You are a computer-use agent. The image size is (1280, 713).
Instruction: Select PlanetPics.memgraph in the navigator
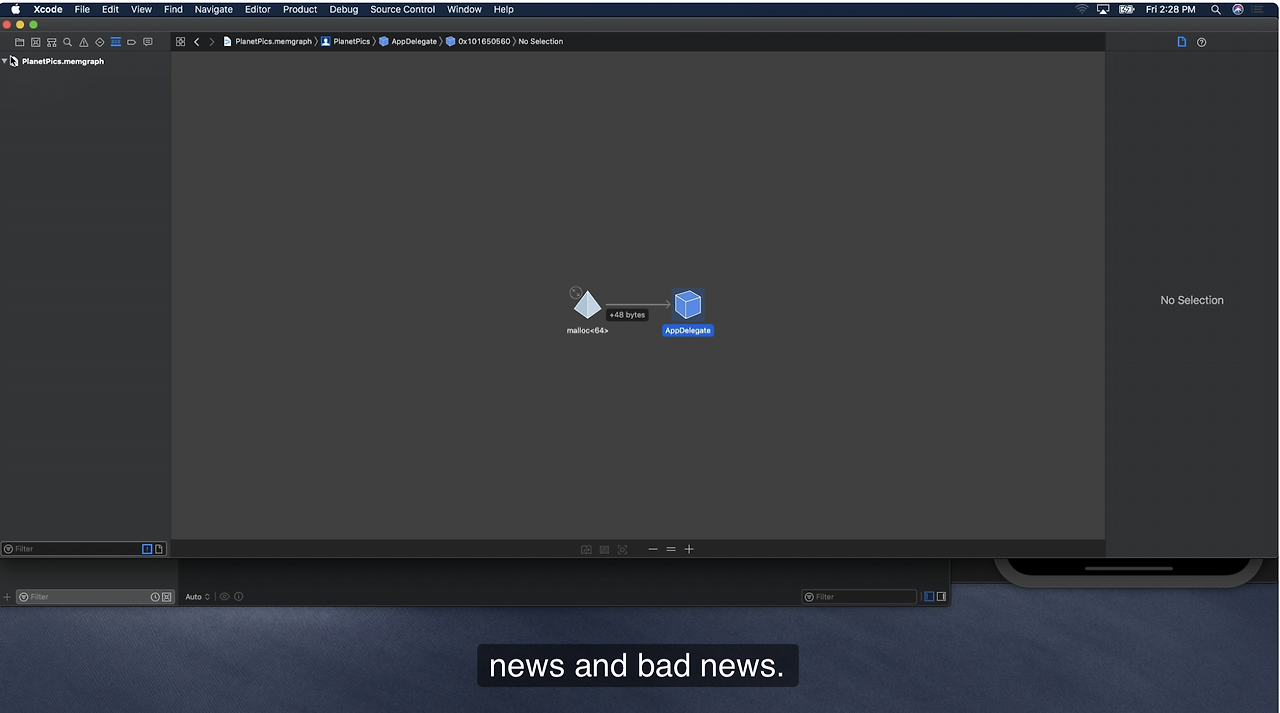tap(62, 61)
